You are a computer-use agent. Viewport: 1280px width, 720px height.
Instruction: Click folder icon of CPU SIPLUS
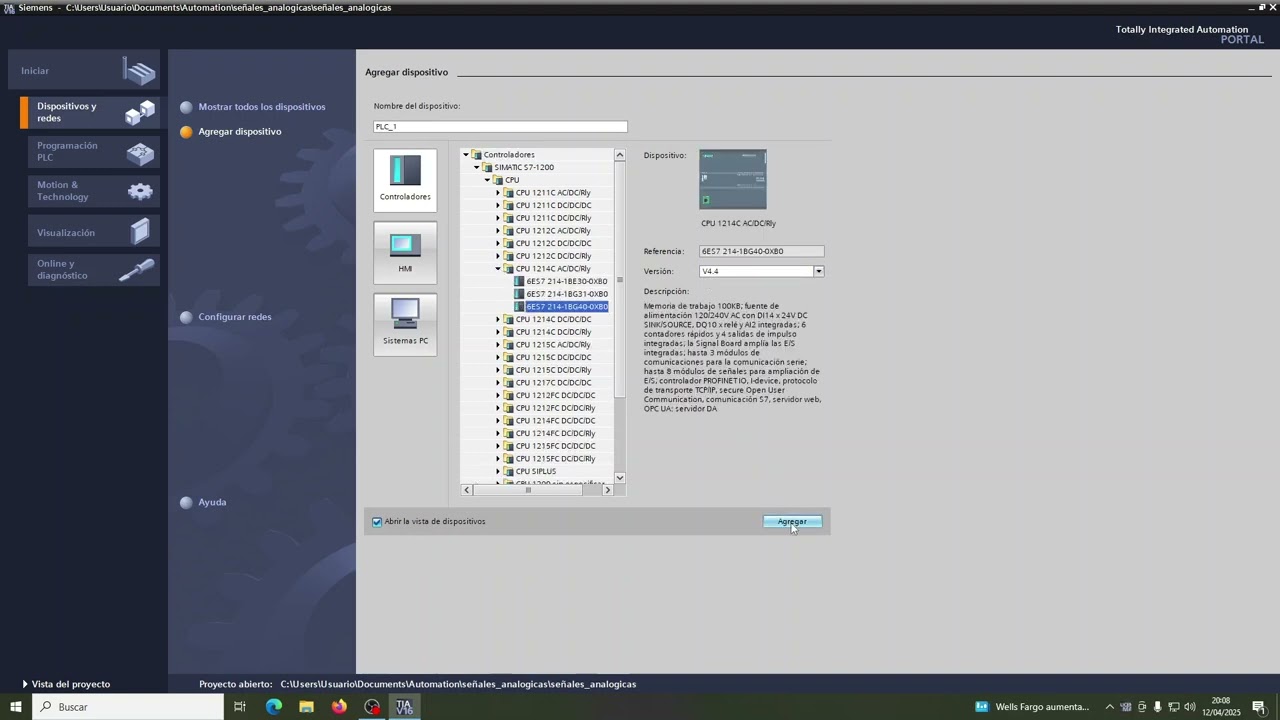[509, 471]
